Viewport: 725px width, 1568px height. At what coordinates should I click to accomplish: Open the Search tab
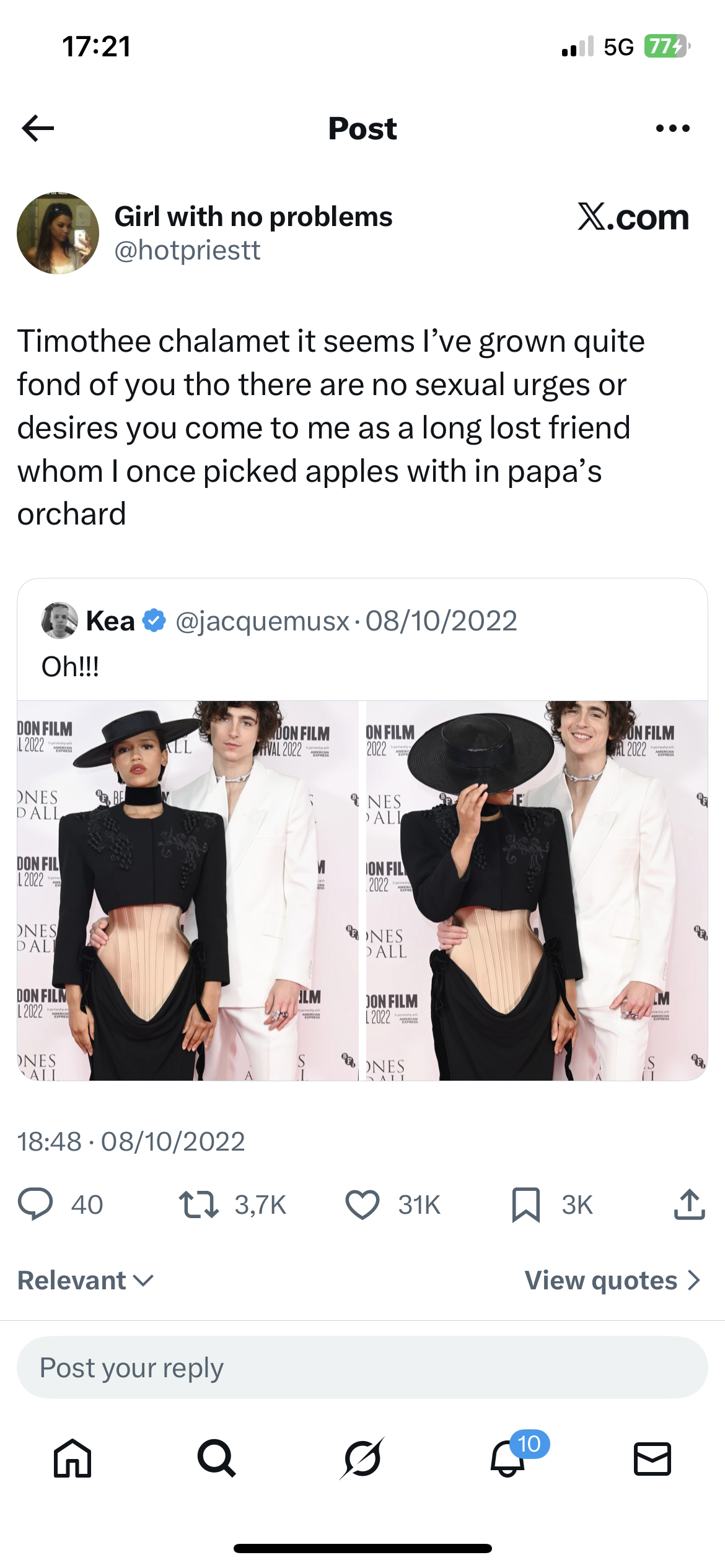pyautogui.click(x=217, y=1458)
